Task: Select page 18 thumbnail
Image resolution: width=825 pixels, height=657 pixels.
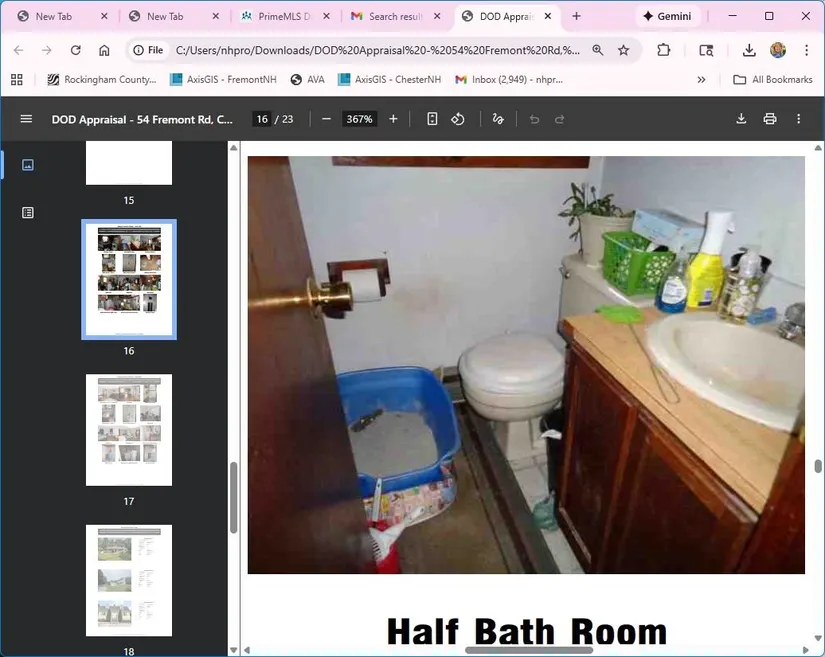Action: [x=129, y=580]
